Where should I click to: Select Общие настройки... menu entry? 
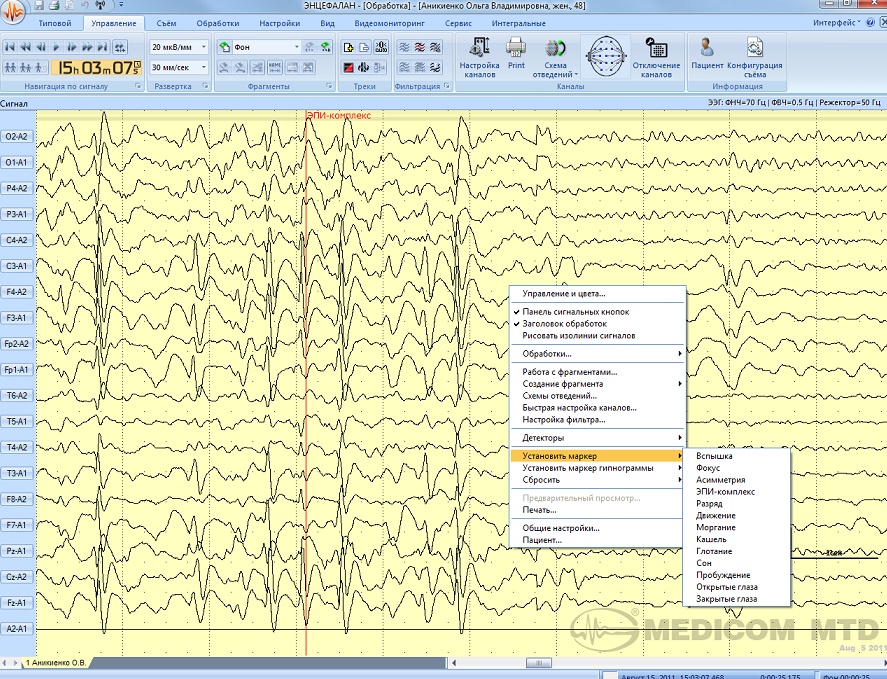point(561,528)
